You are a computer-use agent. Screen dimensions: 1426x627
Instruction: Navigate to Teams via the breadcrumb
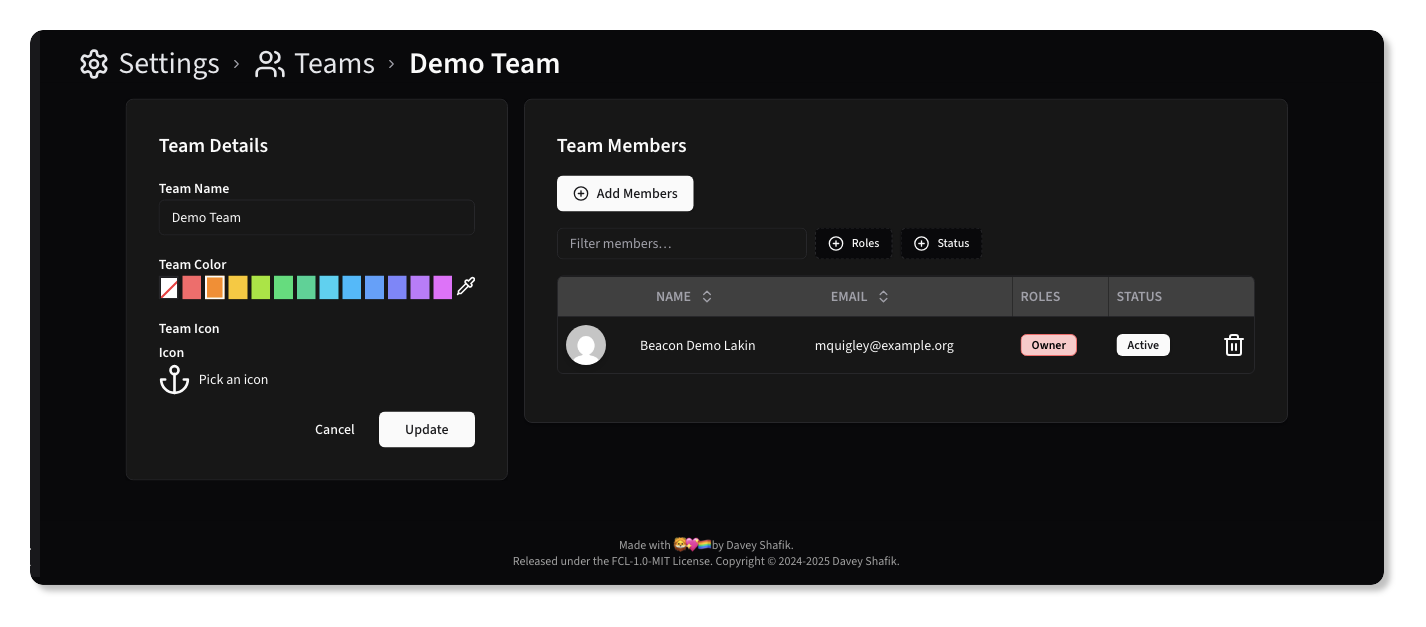tap(332, 63)
